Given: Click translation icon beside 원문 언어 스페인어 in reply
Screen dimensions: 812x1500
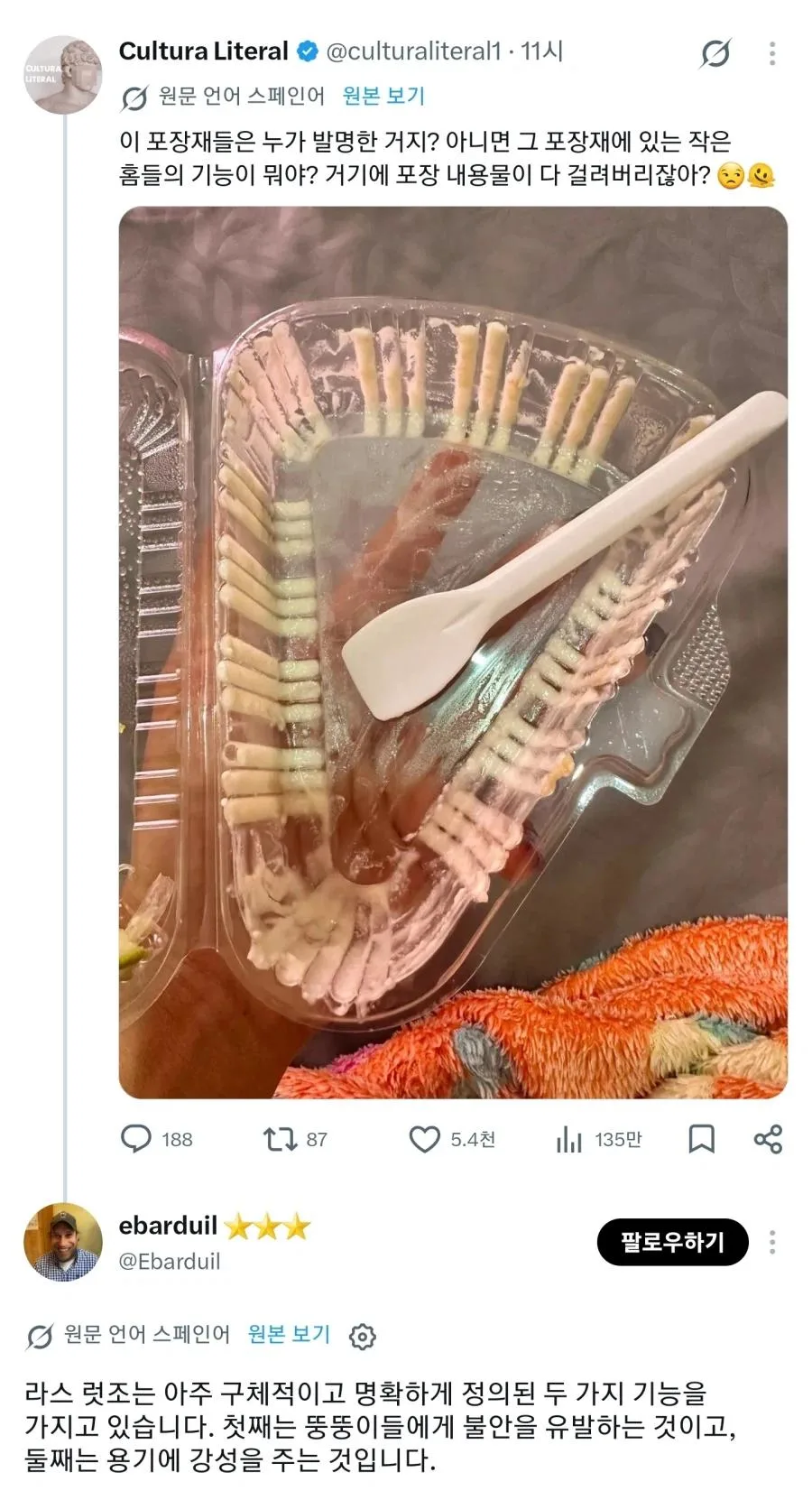Looking at the screenshot, I should [40, 1336].
